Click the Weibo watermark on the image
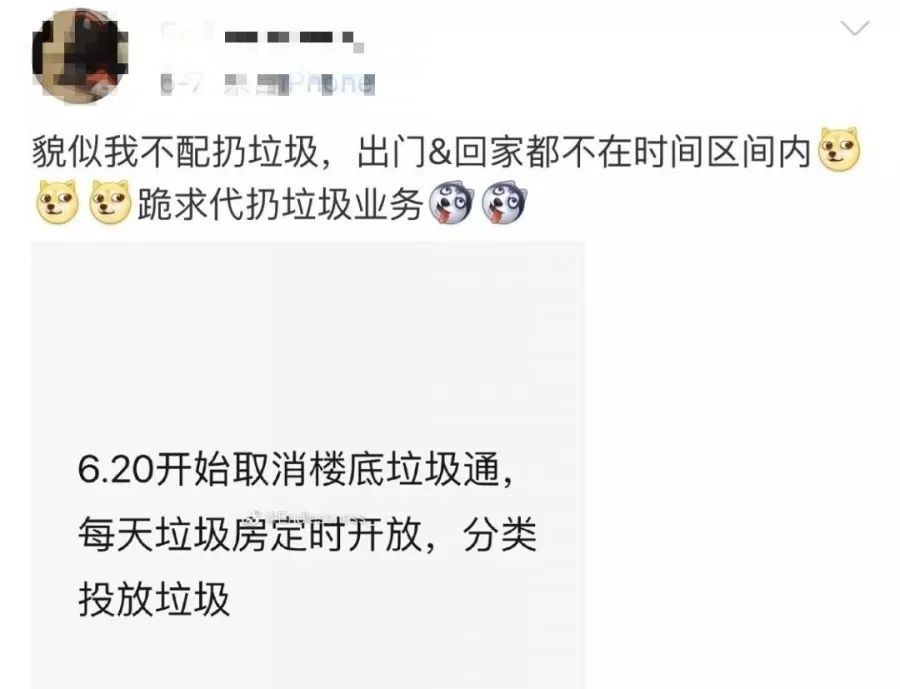The image size is (900, 689). [305, 516]
